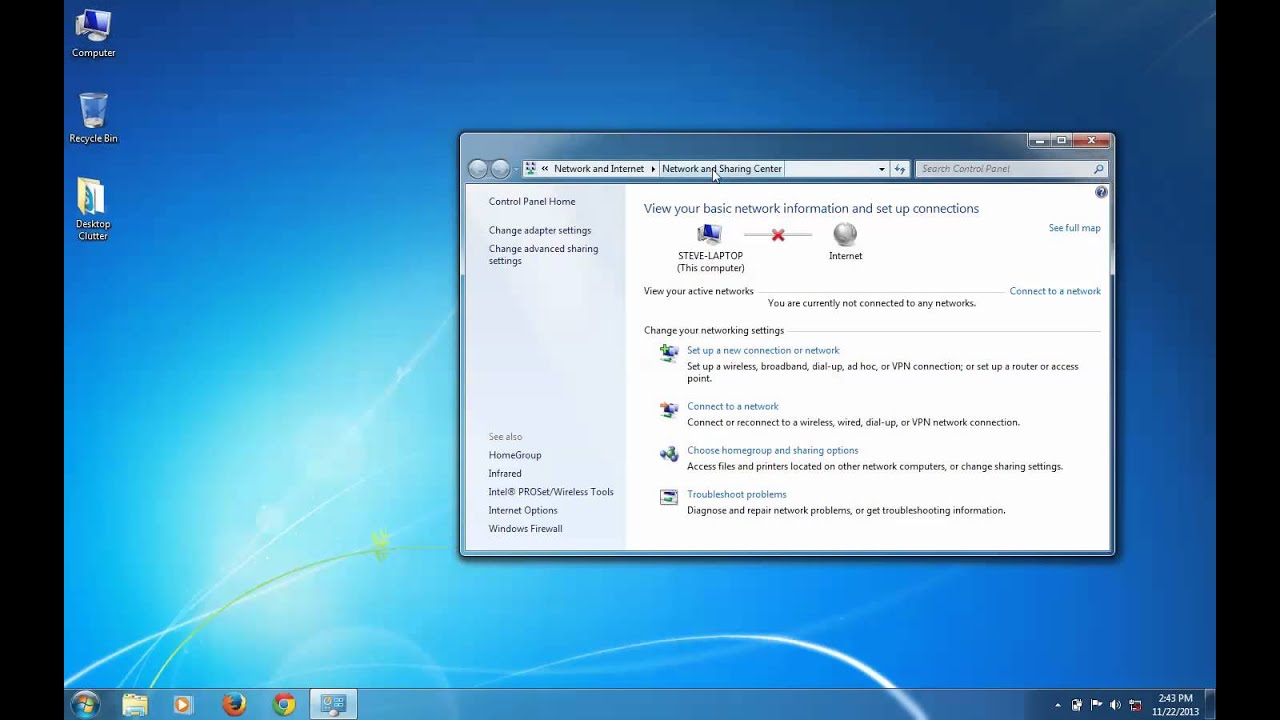1280x720 pixels.
Task: Close the Network and Sharing Center window
Action: [x=1092, y=141]
